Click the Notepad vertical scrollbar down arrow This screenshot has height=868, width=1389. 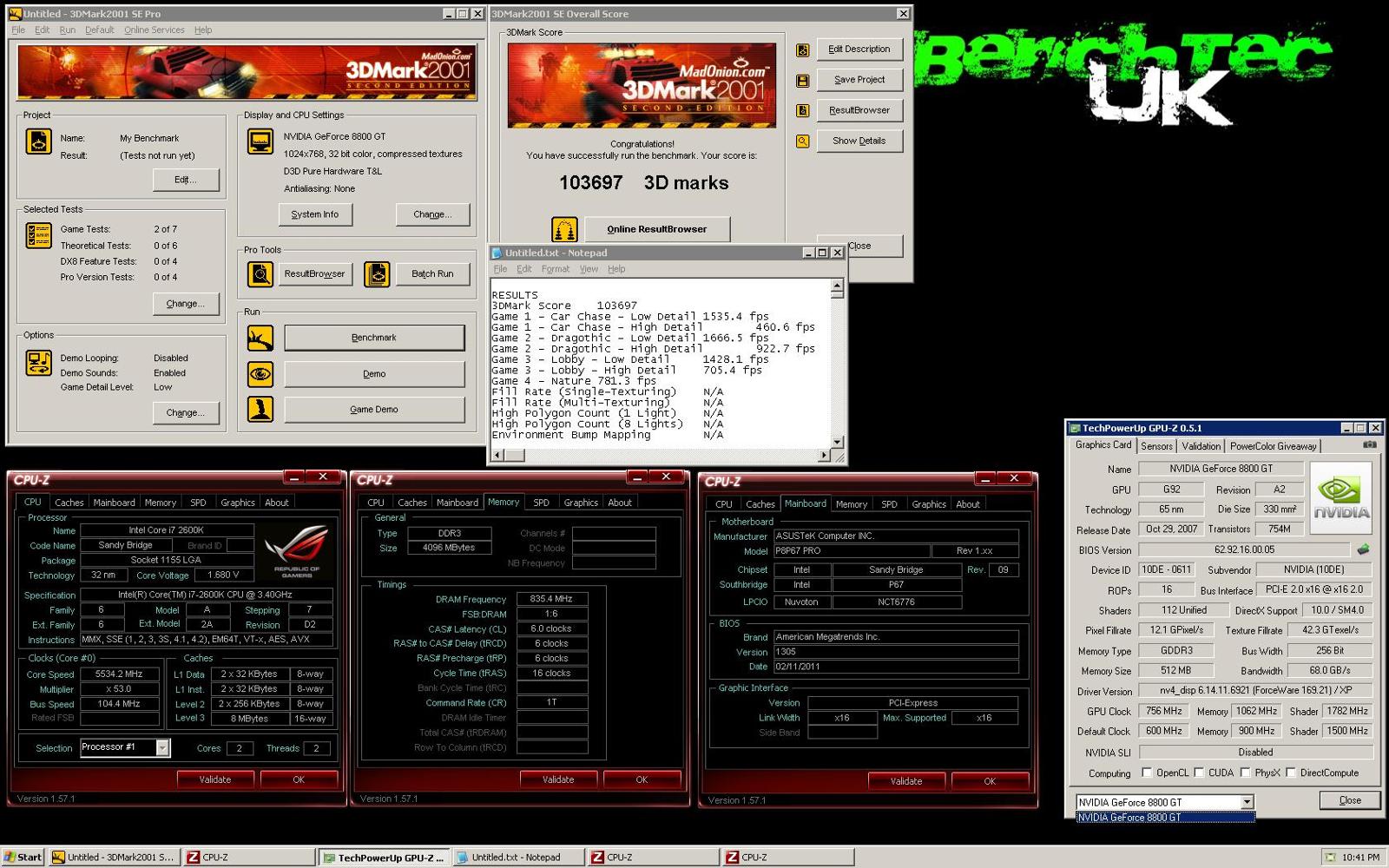pos(837,442)
